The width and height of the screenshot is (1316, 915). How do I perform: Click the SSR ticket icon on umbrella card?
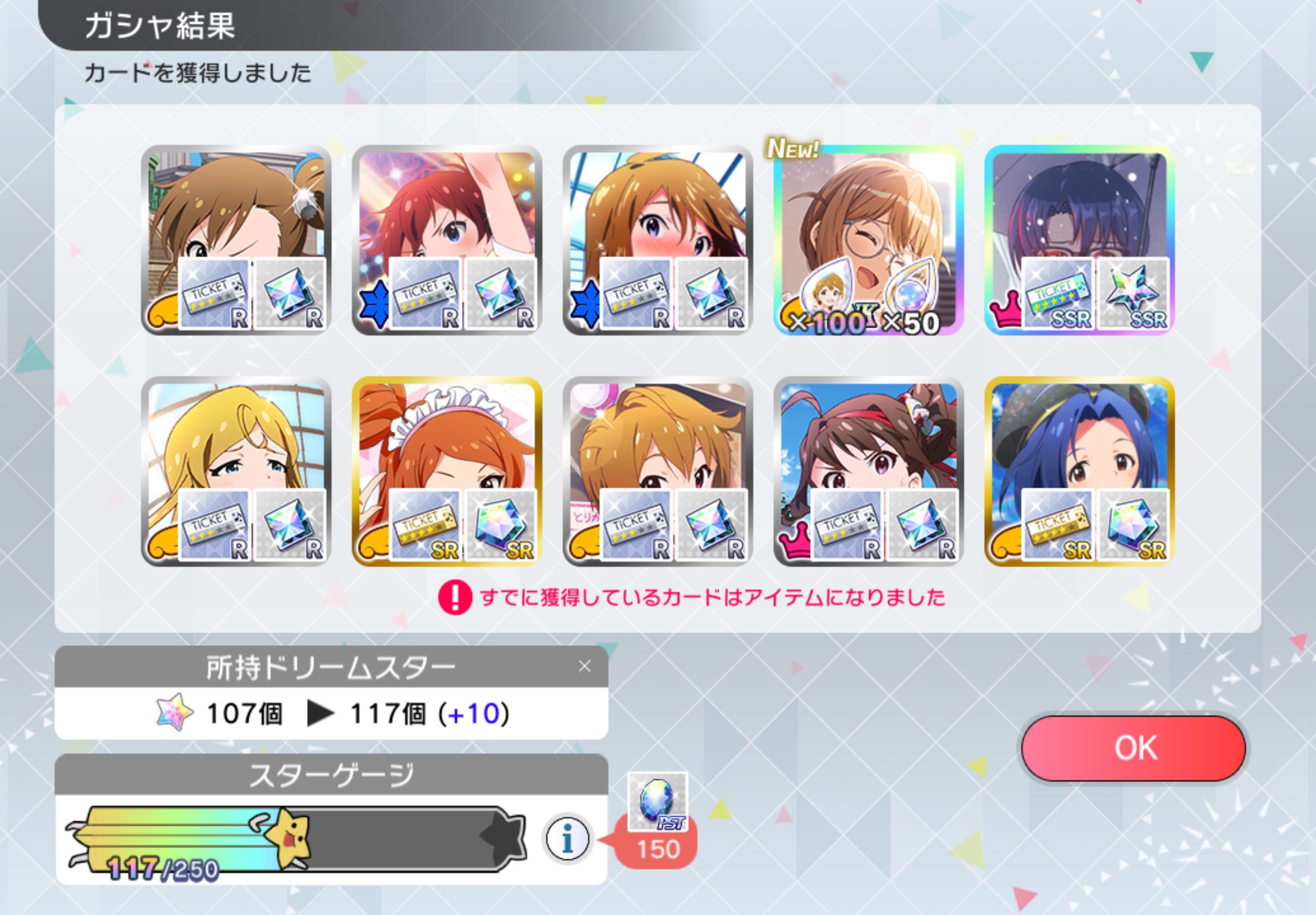pyautogui.click(x=1058, y=294)
